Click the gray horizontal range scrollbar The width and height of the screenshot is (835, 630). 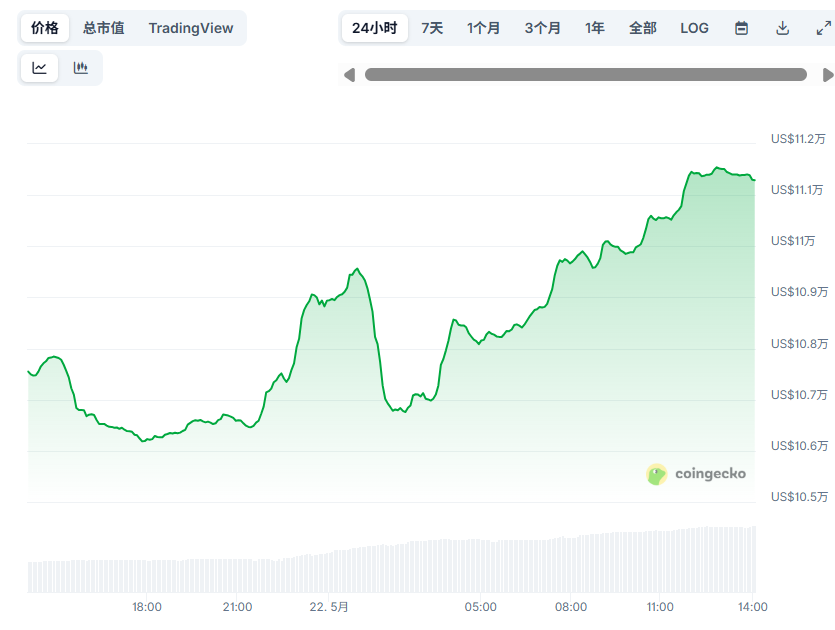[x=586, y=75]
